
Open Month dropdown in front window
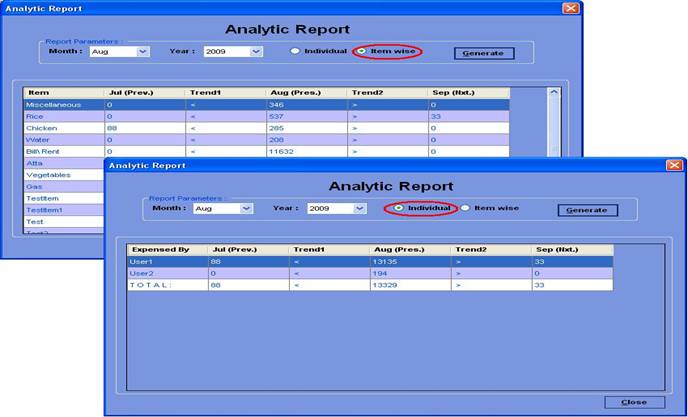coord(246,208)
